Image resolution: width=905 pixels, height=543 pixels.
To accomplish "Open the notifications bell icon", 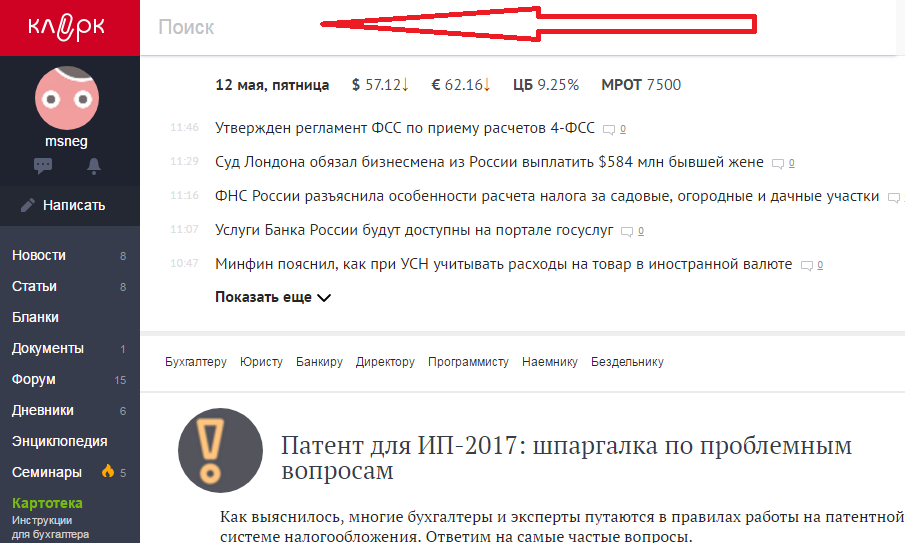I will pyautogui.click(x=94, y=166).
